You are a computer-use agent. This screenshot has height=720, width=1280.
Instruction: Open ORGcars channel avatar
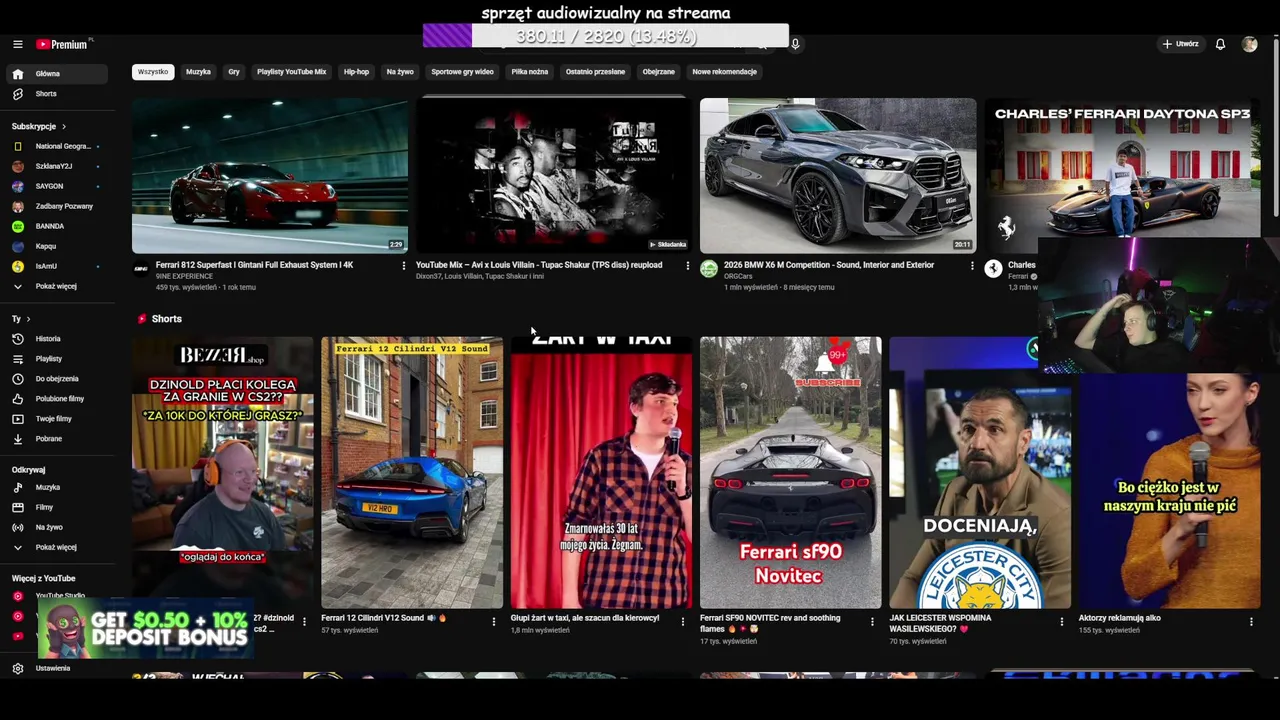pyautogui.click(x=709, y=269)
